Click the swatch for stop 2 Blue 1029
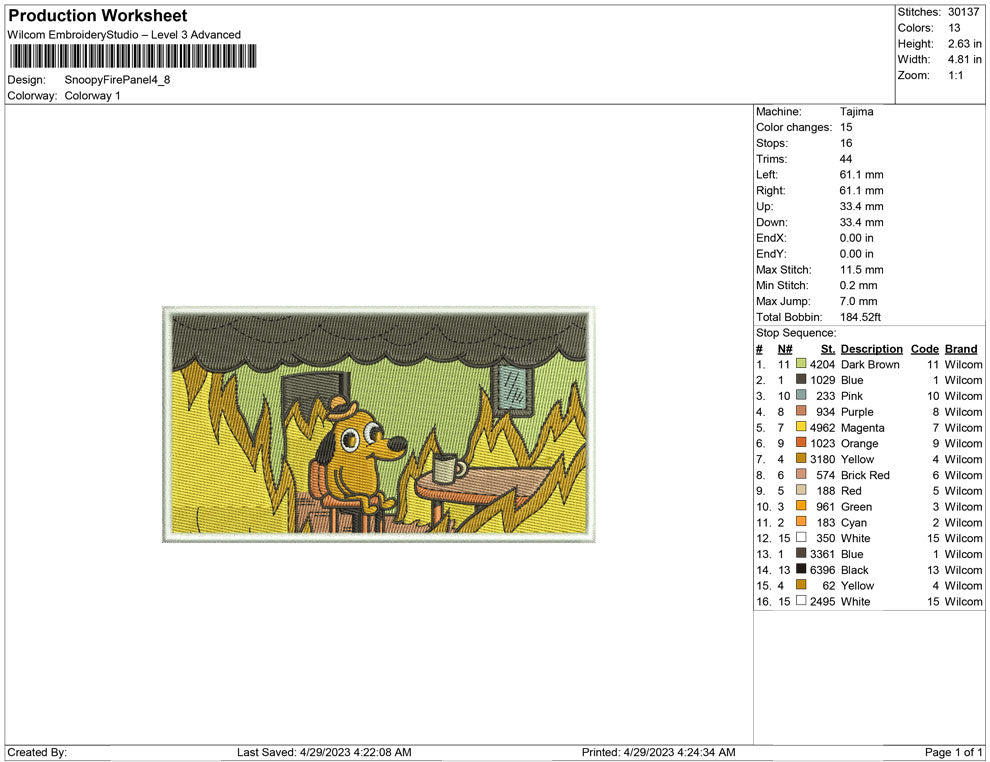Viewport: 990px width, 762px height. pyautogui.click(x=801, y=379)
